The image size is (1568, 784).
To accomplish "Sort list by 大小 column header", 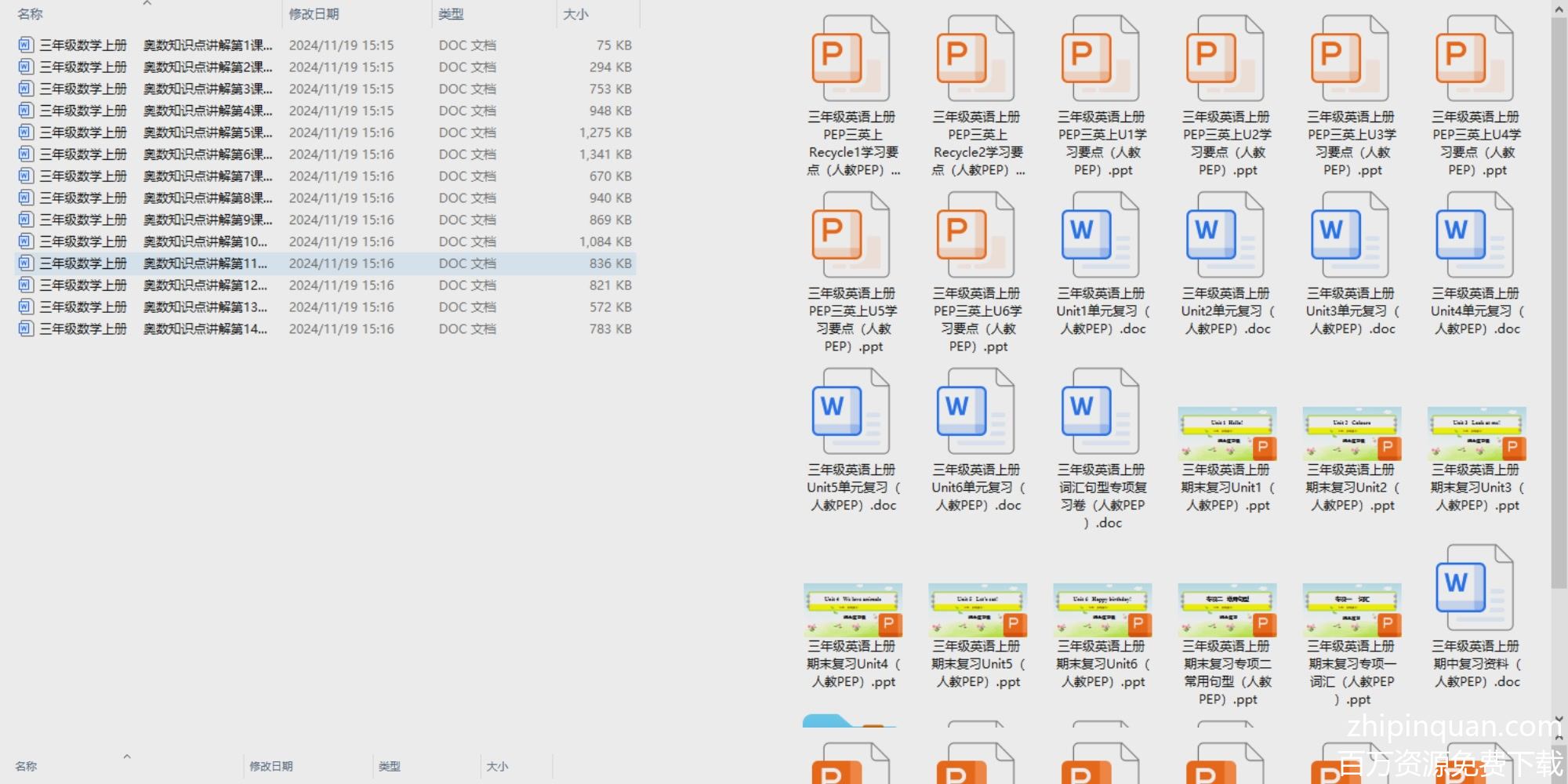I will coord(575,14).
